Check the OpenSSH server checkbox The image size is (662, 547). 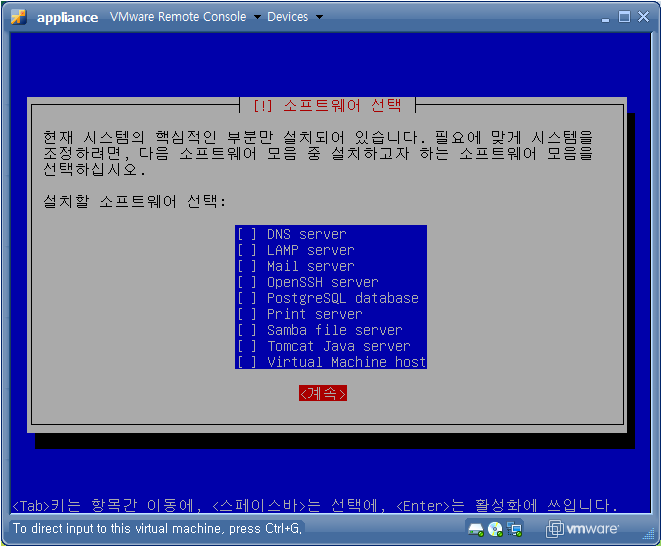tap(247, 282)
